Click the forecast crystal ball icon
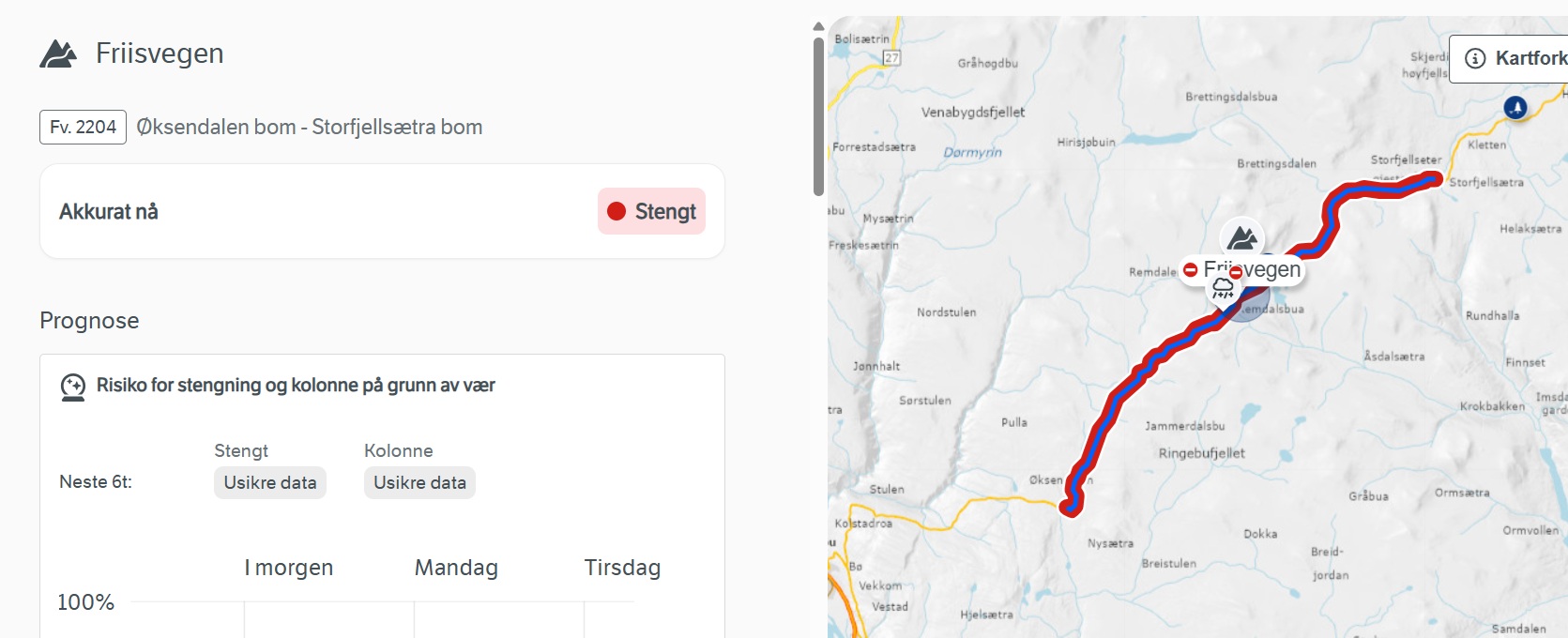The height and width of the screenshot is (638, 1568). click(x=72, y=387)
